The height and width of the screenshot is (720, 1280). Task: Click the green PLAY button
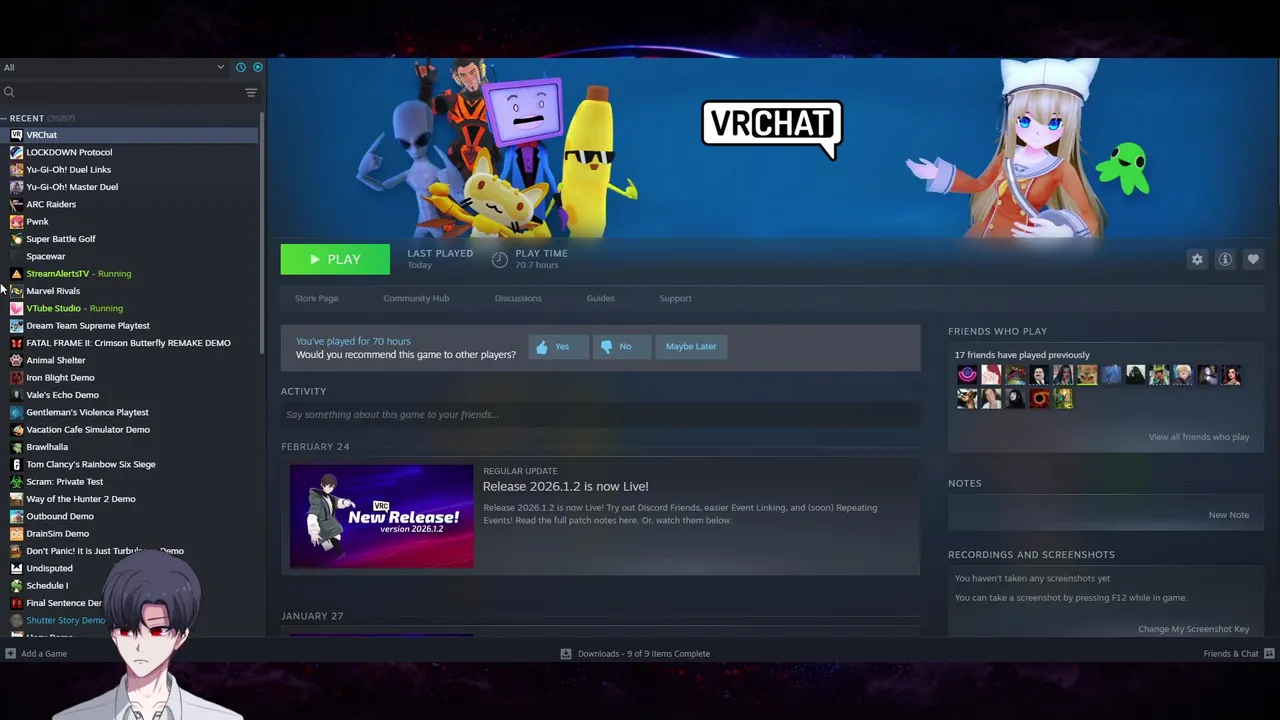coord(335,259)
